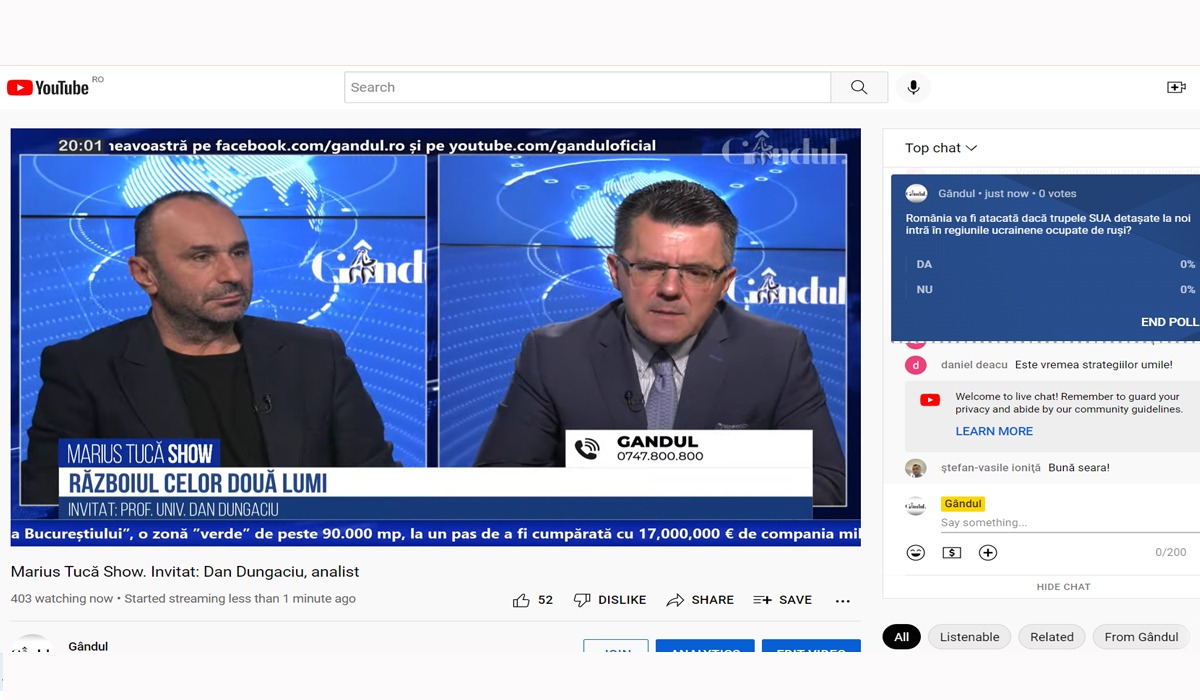Click daniel deacu's avatar in chat

(915, 365)
